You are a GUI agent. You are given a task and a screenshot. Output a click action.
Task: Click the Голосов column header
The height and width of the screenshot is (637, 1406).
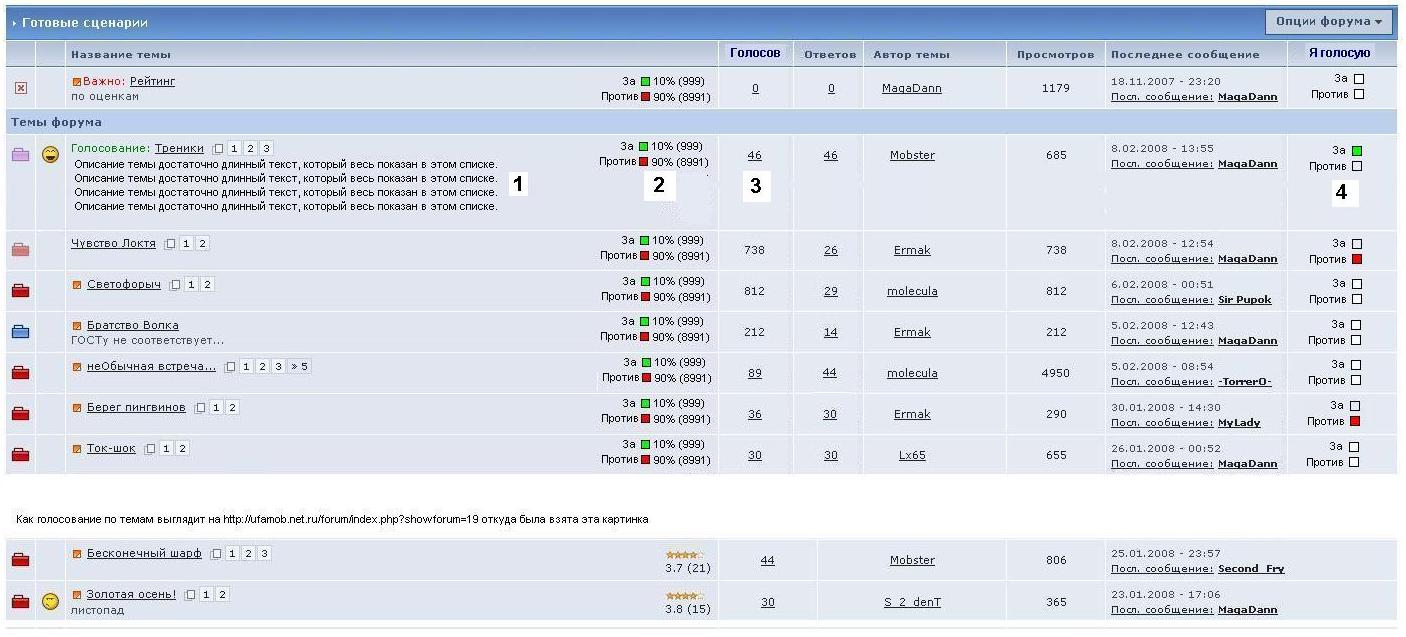click(x=755, y=53)
